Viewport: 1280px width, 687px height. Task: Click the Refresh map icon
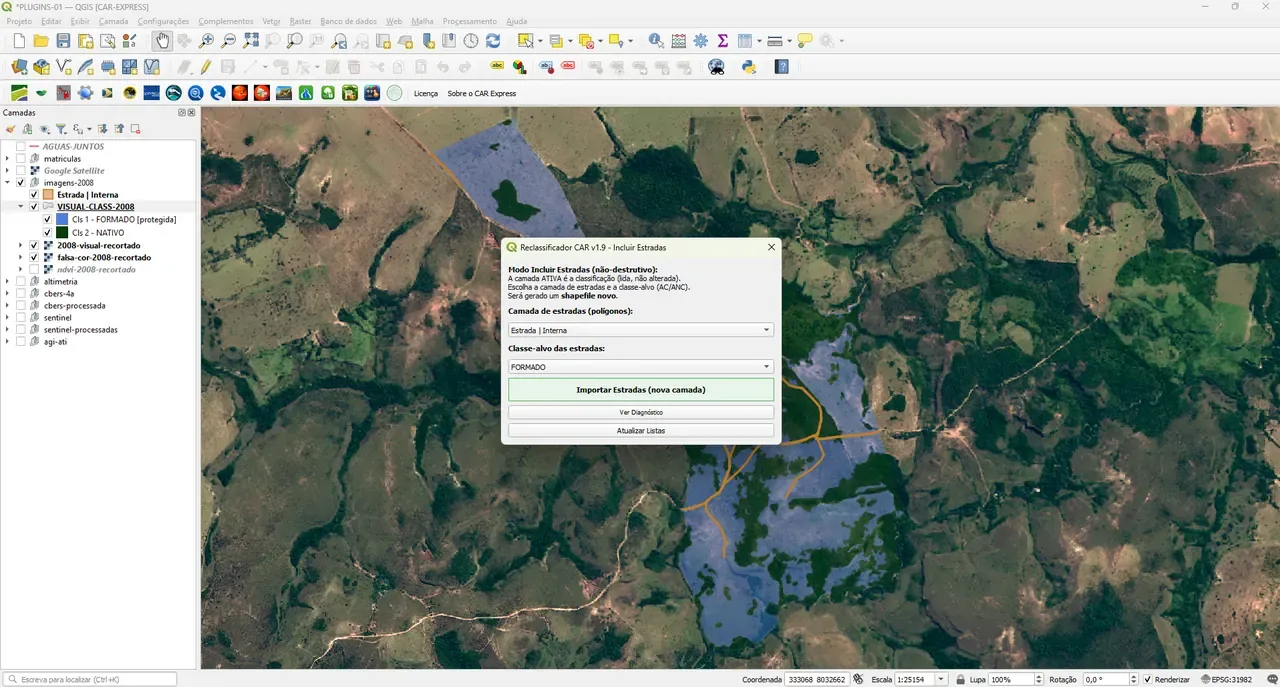click(493, 41)
